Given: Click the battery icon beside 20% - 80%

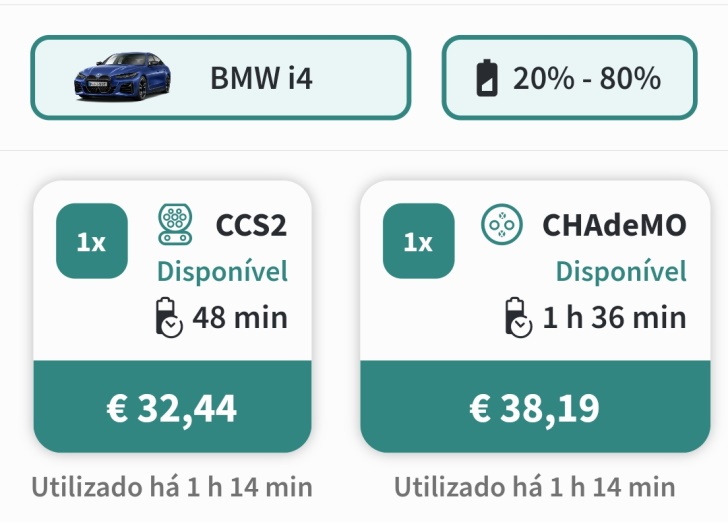Looking at the screenshot, I should [487, 78].
